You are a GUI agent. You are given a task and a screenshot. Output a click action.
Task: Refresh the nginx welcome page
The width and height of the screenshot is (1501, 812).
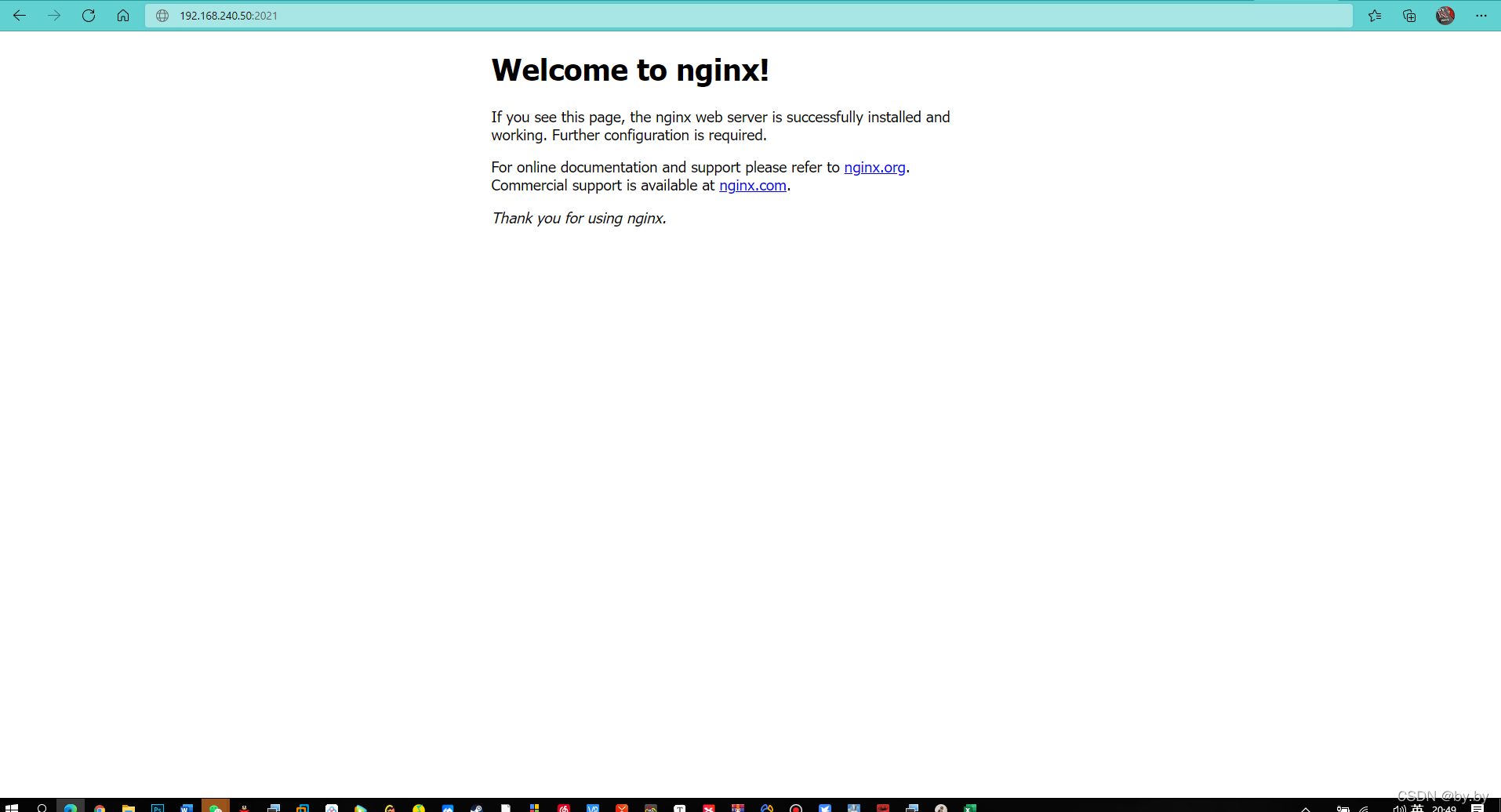coord(89,16)
